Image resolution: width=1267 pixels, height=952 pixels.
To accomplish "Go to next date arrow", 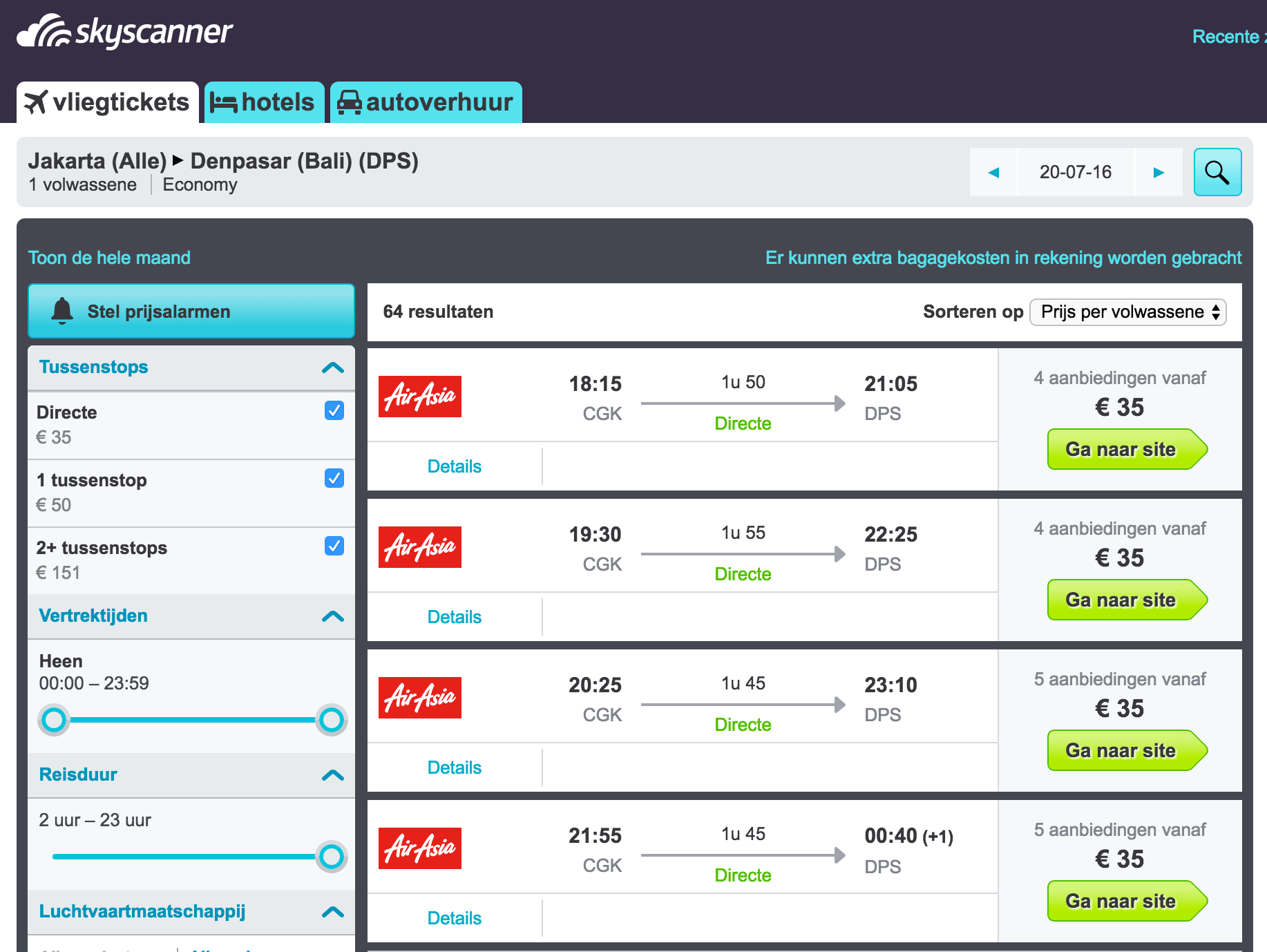I will tap(1159, 172).
